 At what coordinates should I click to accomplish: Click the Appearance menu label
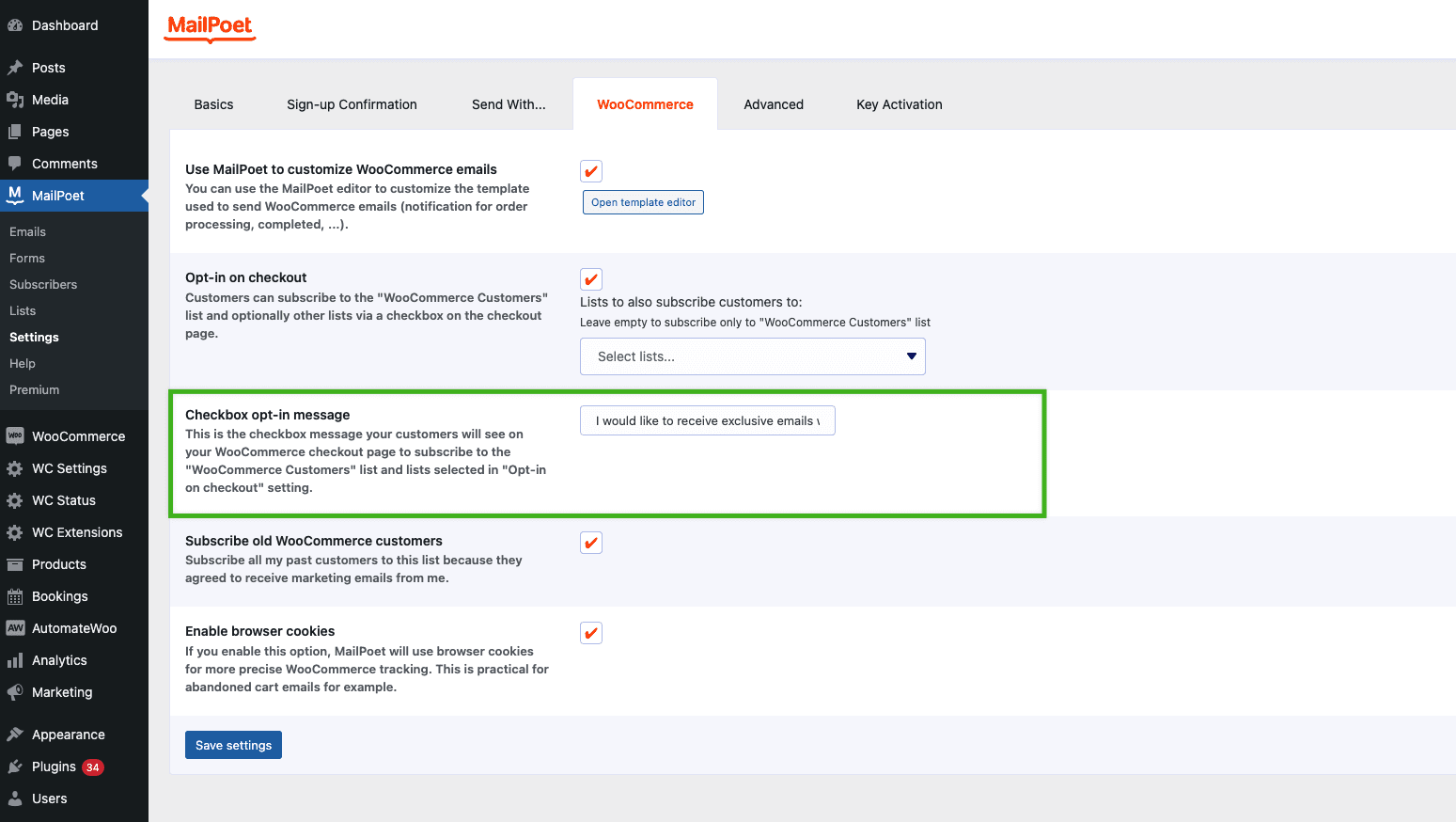point(69,735)
